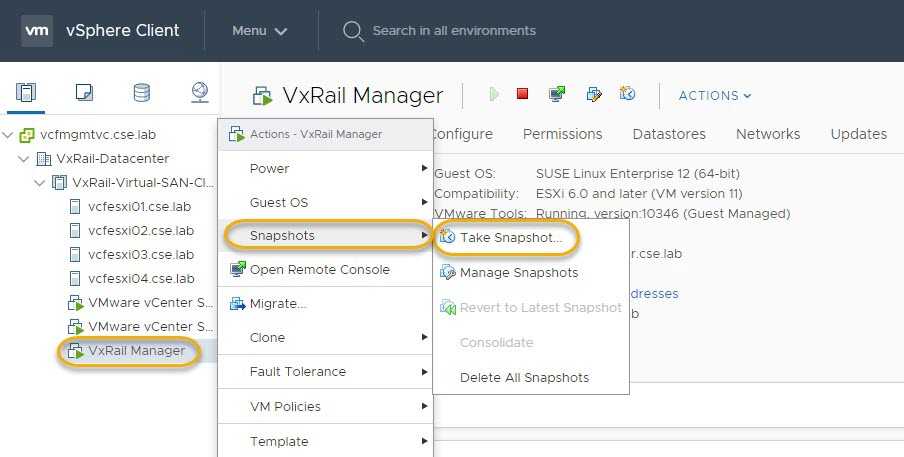904x457 pixels.
Task: Click the Edit Settings toolbar icon
Action: (x=593, y=95)
